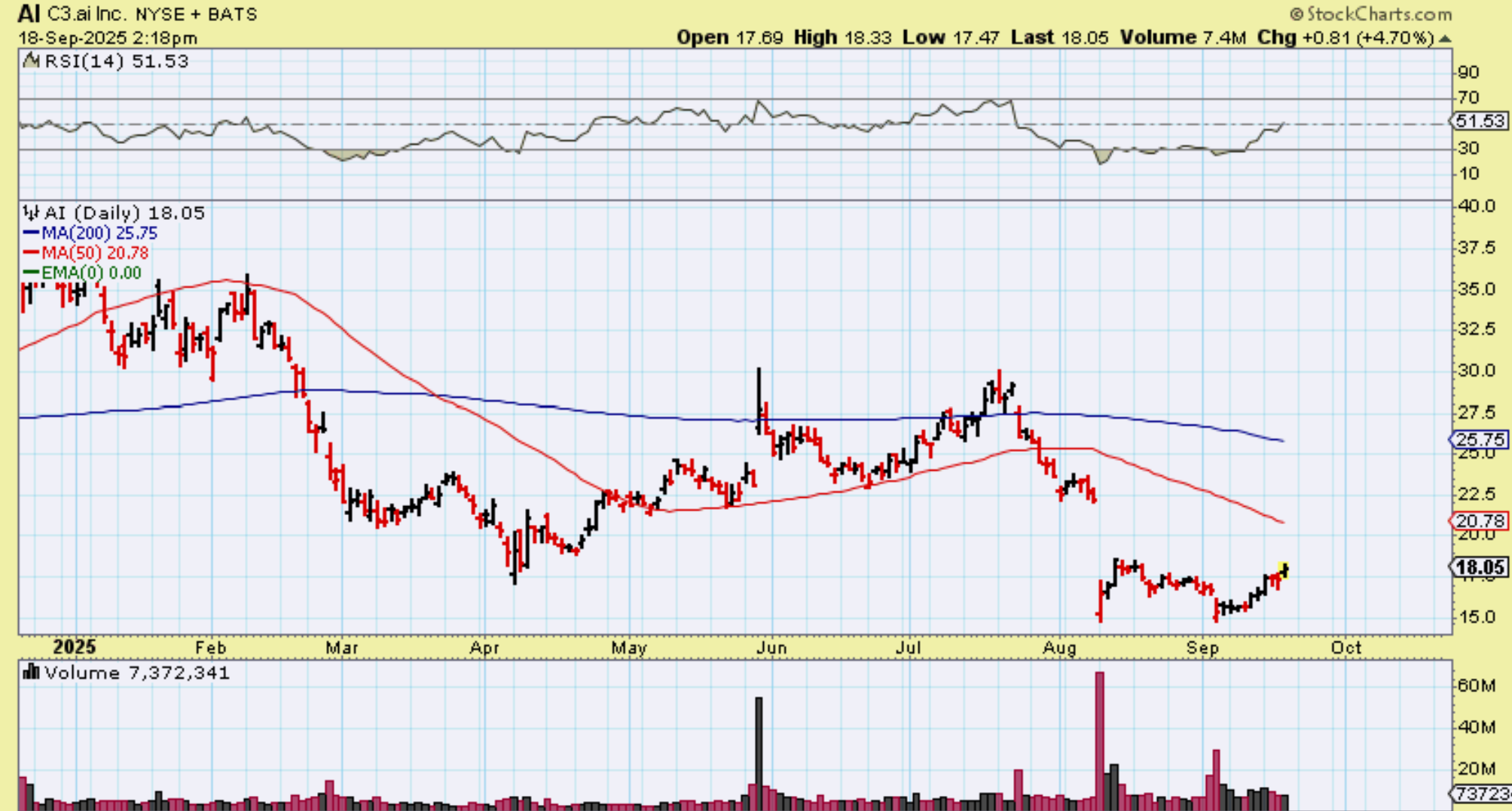Viewport: 1512px width, 811px height.
Task: Click the 30.0 label on the price axis
Action: [x=1477, y=370]
